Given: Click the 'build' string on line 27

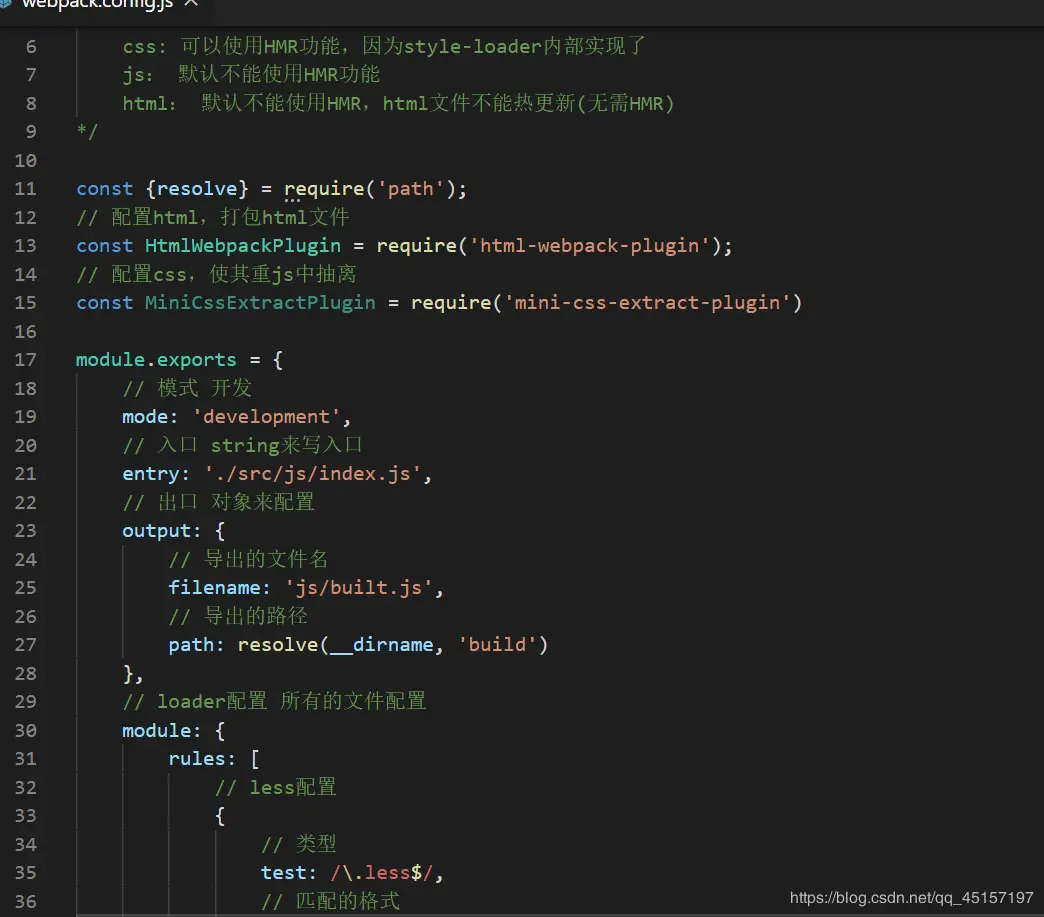Looking at the screenshot, I should pos(497,645).
